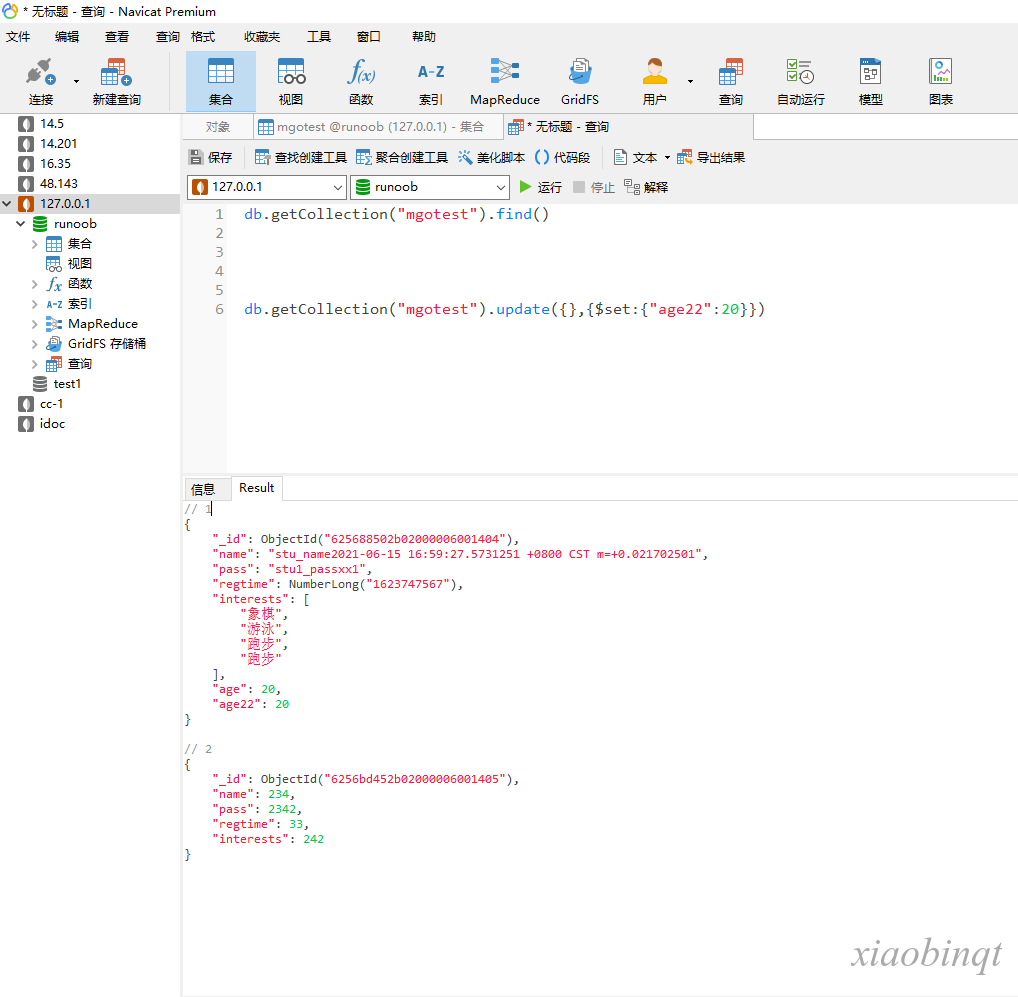The width and height of the screenshot is (1018, 997).
Task: Expand the 集合 tree node
Action: coord(34,244)
